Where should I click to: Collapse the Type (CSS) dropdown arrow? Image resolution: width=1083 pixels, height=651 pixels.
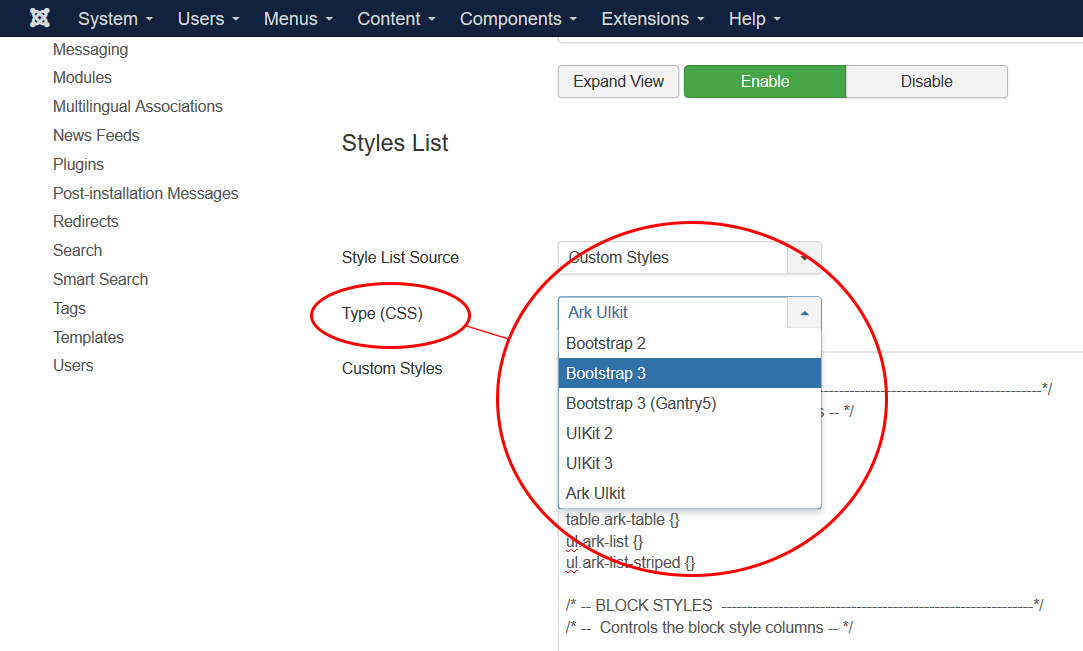click(804, 313)
